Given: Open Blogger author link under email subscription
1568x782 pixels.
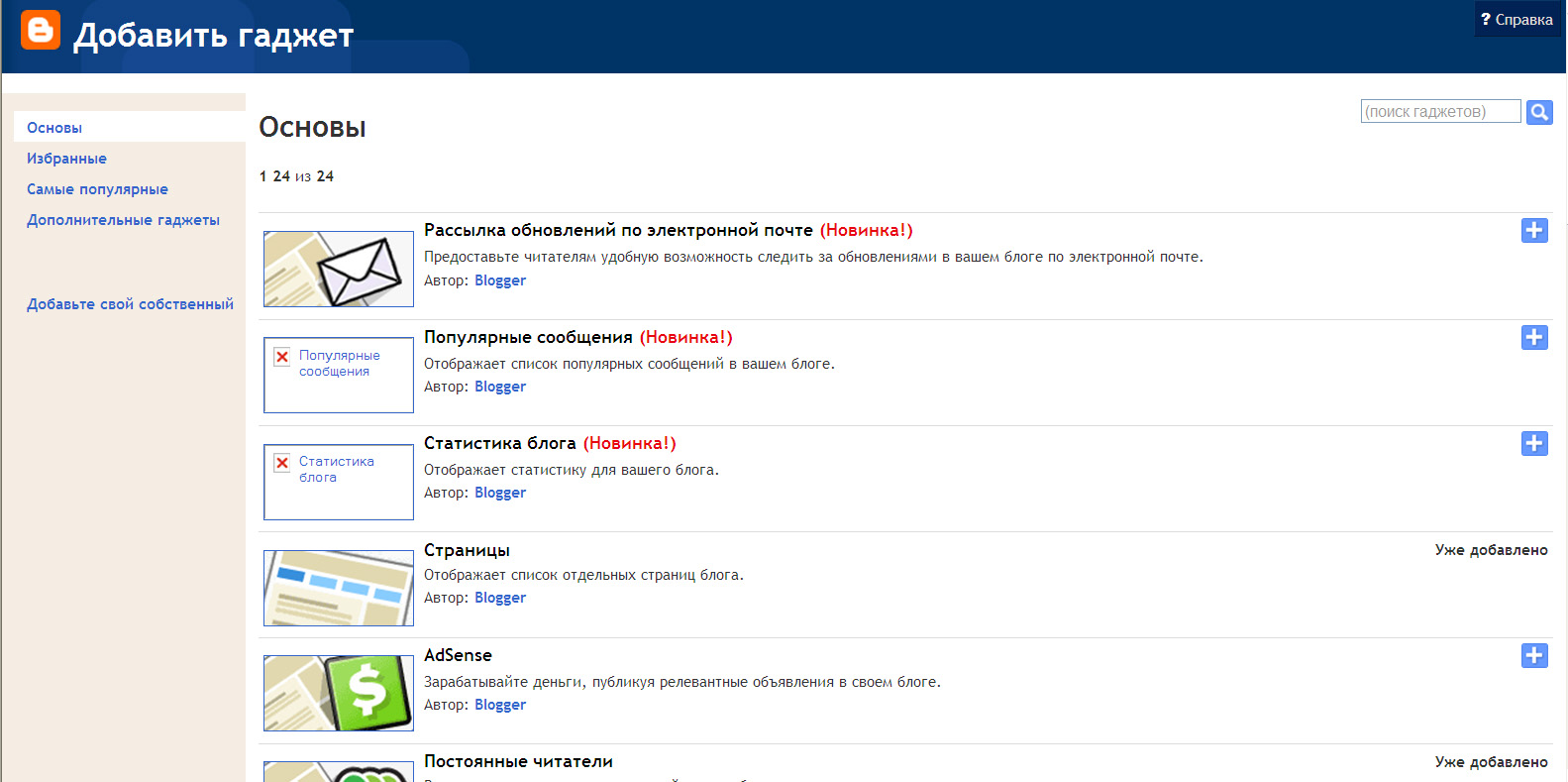Looking at the screenshot, I should tap(500, 280).
